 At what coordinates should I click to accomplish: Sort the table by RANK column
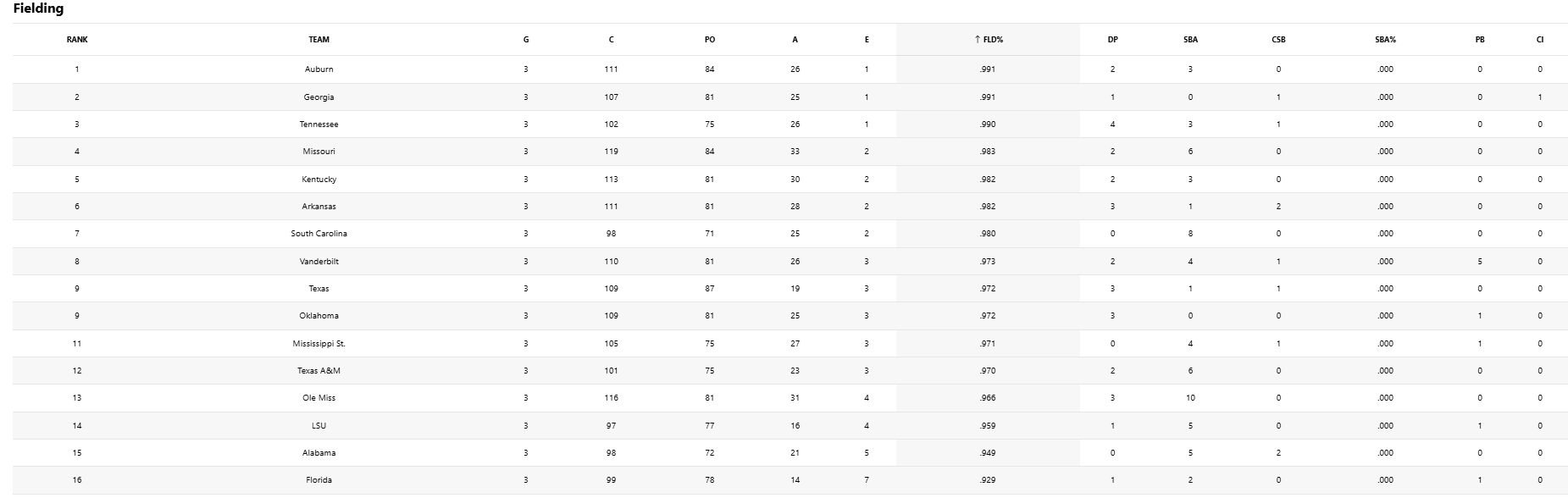77,40
